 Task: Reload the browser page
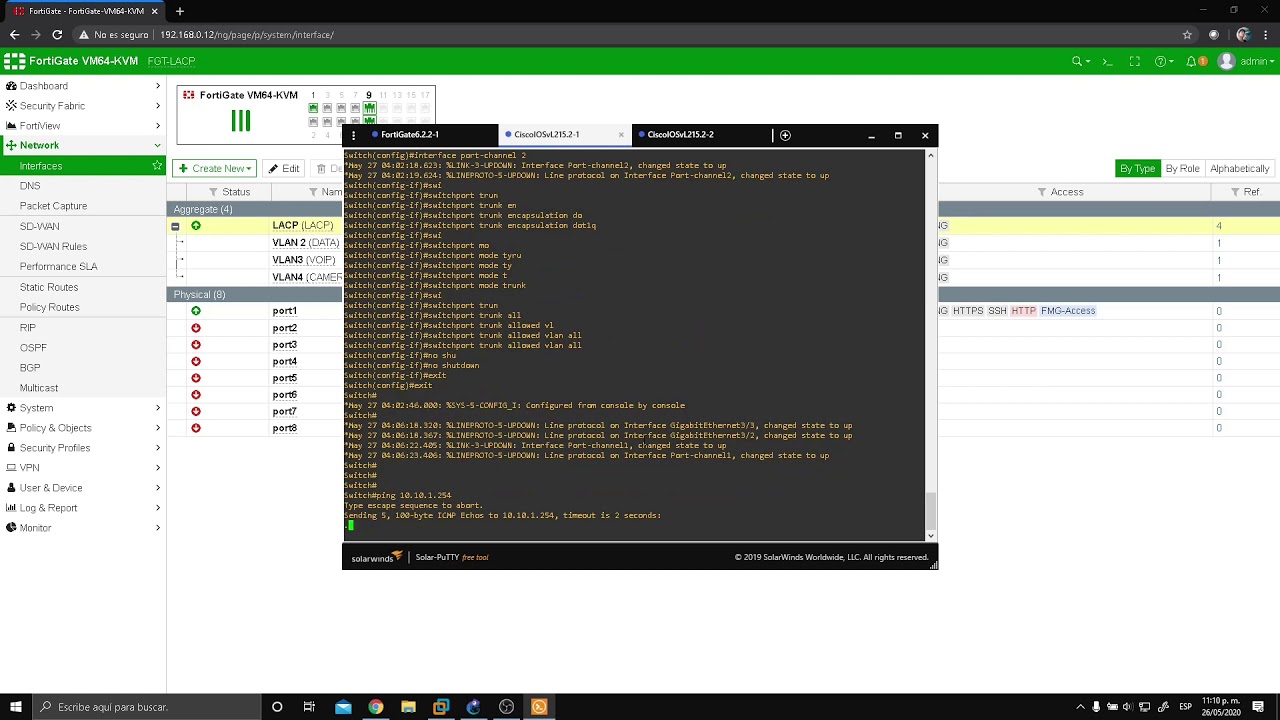[x=57, y=34]
